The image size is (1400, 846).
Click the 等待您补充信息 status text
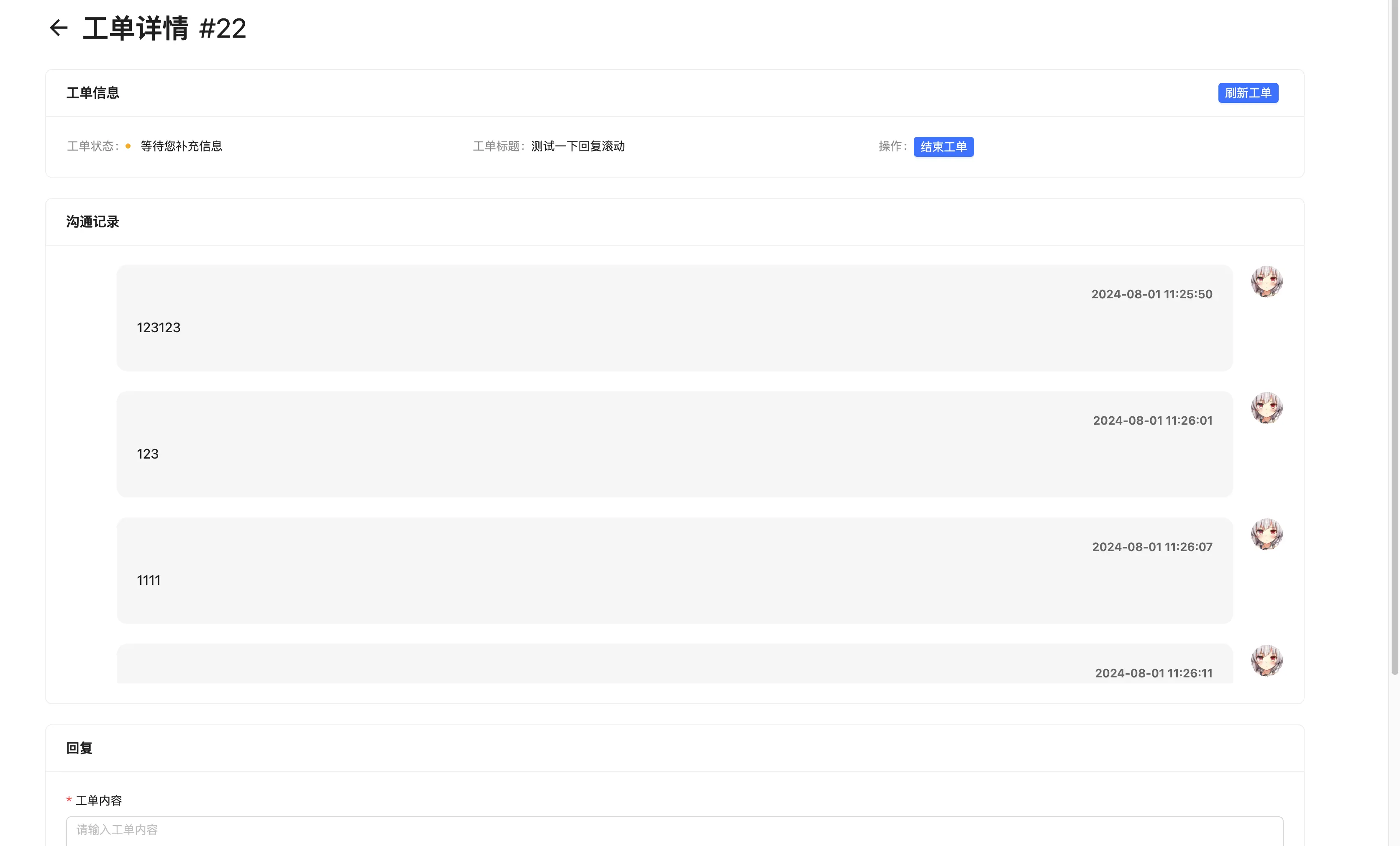click(181, 146)
